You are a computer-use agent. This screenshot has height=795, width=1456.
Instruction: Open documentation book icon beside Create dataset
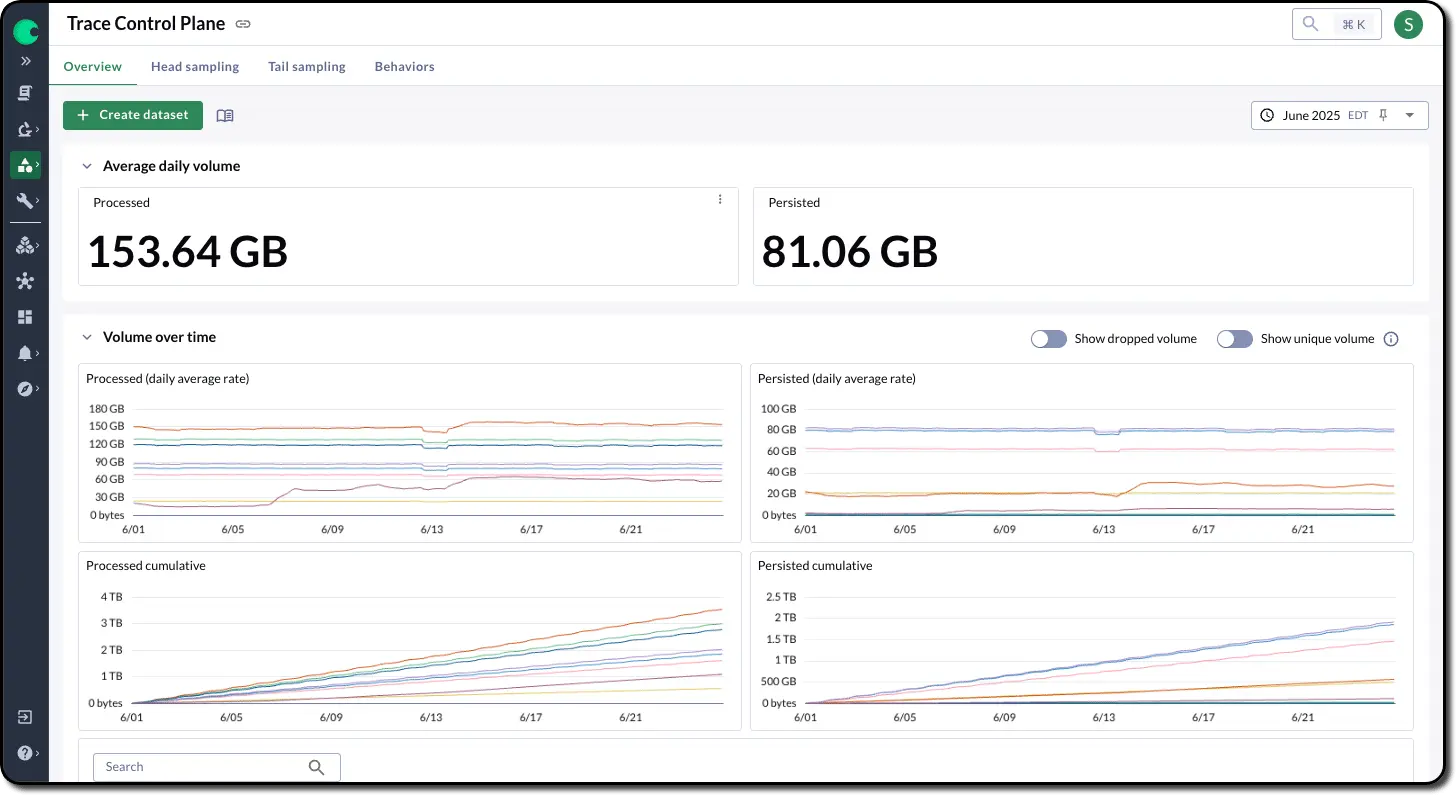coord(225,116)
